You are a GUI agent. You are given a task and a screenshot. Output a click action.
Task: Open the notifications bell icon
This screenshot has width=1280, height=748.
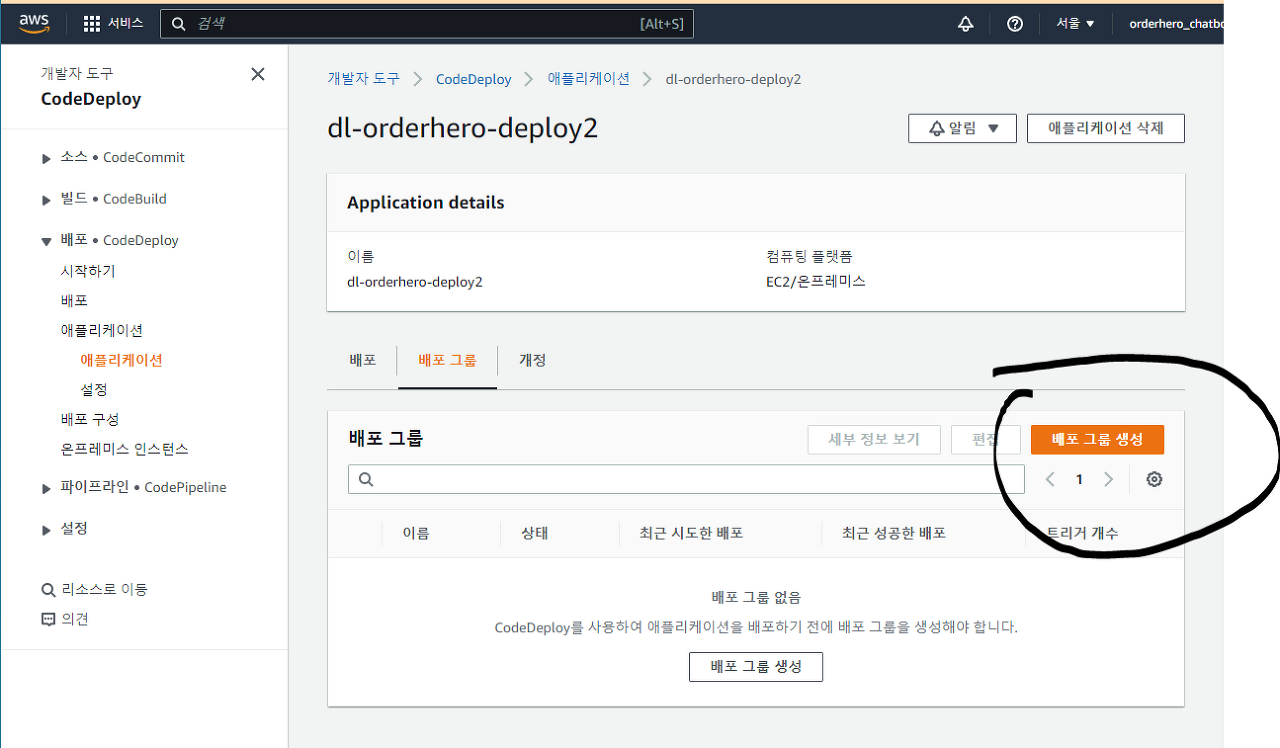965,24
